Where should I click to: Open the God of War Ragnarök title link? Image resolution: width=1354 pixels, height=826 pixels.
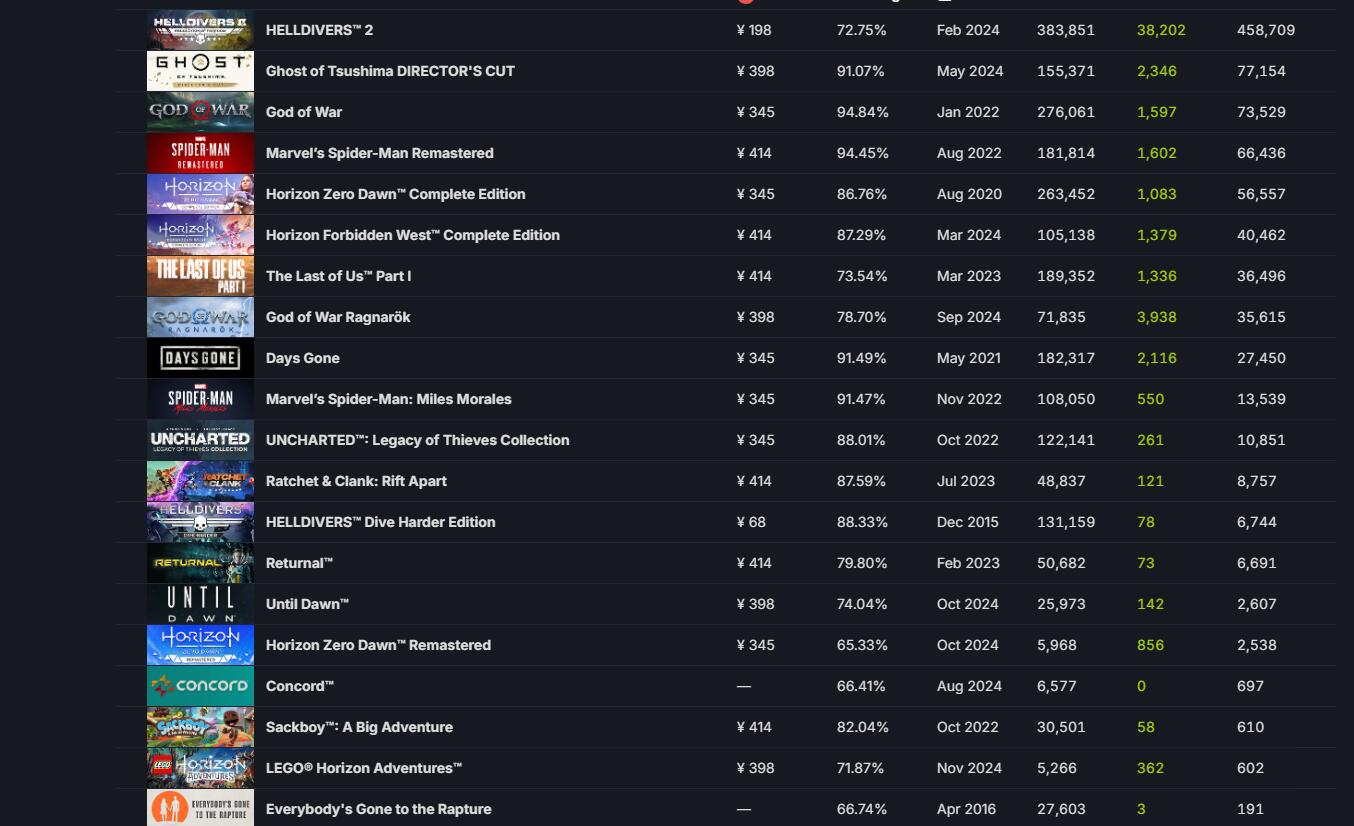point(338,317)
